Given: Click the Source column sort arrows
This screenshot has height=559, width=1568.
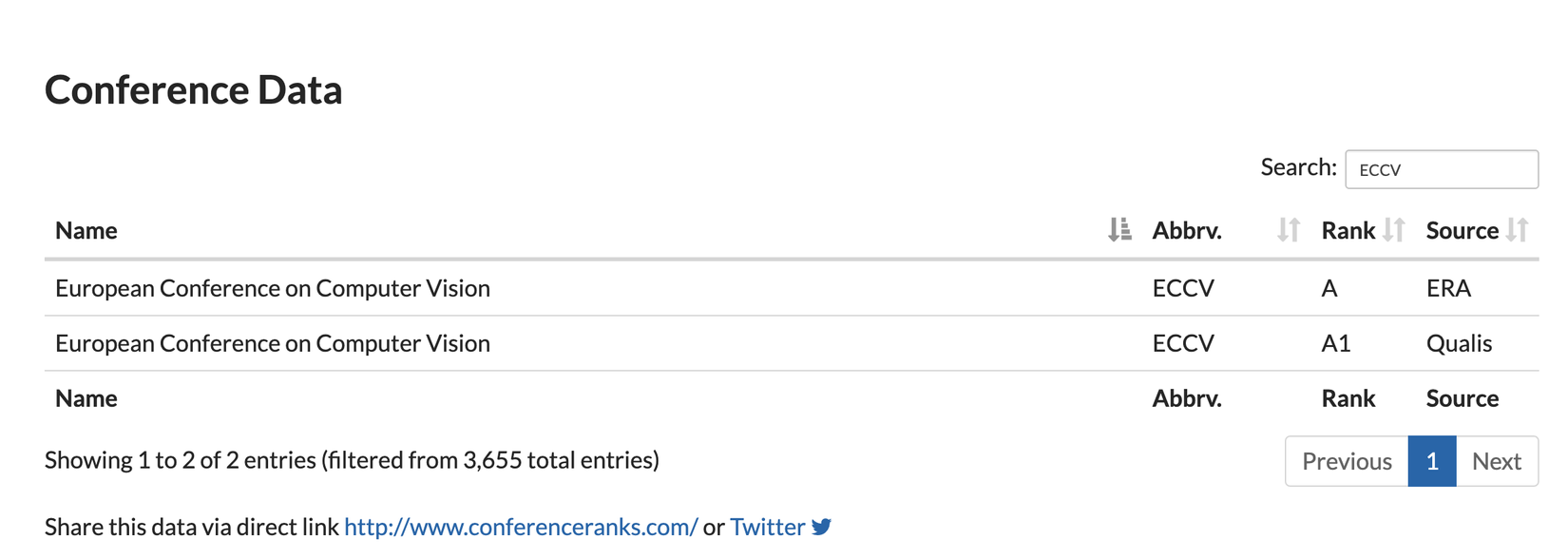Looking at the screenshot, I should [x=1517, y=230].
